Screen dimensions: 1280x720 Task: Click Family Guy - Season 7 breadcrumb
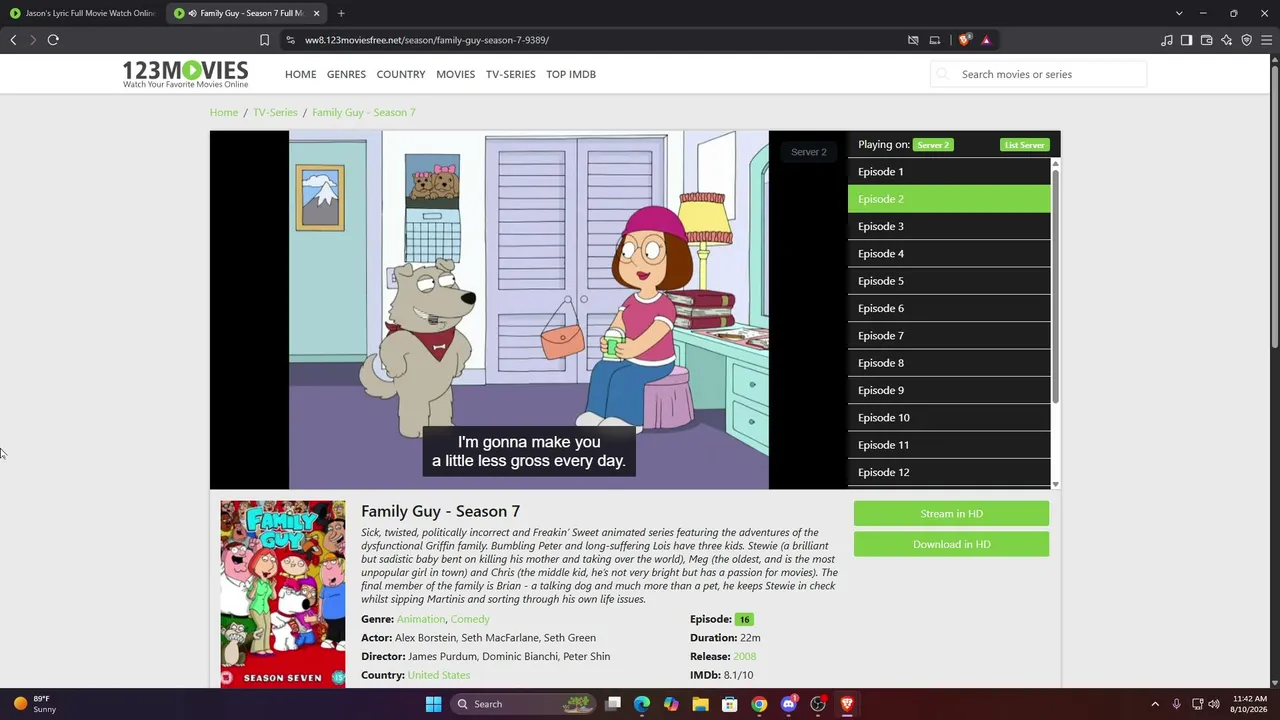(363, 112)
